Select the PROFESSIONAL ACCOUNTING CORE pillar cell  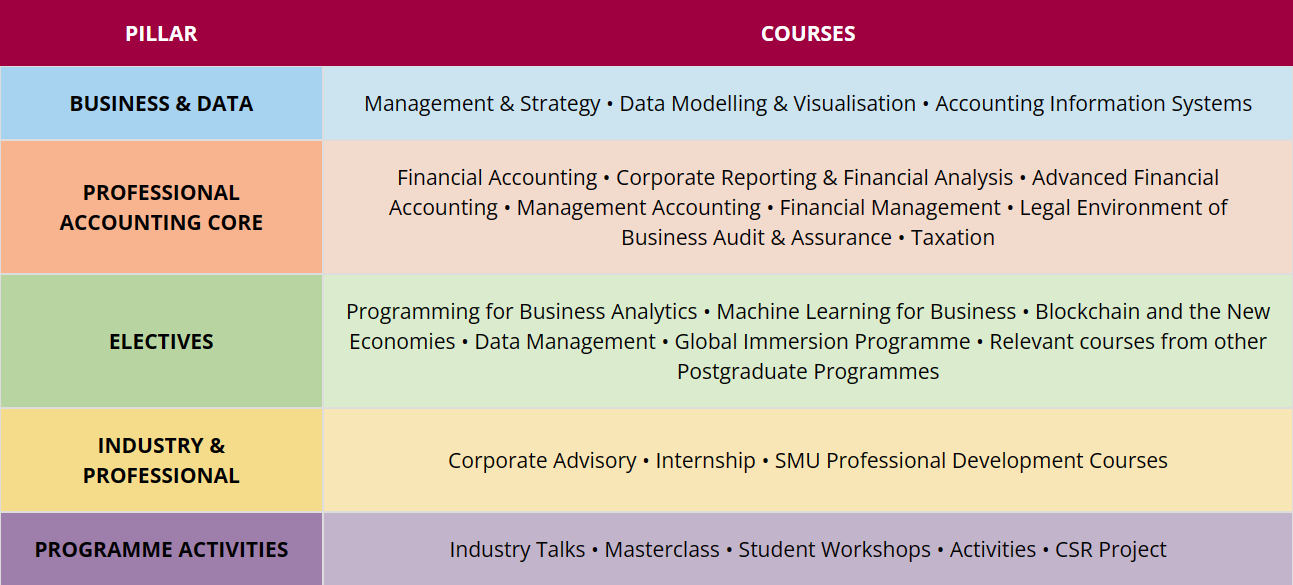(x=161, y=207)
